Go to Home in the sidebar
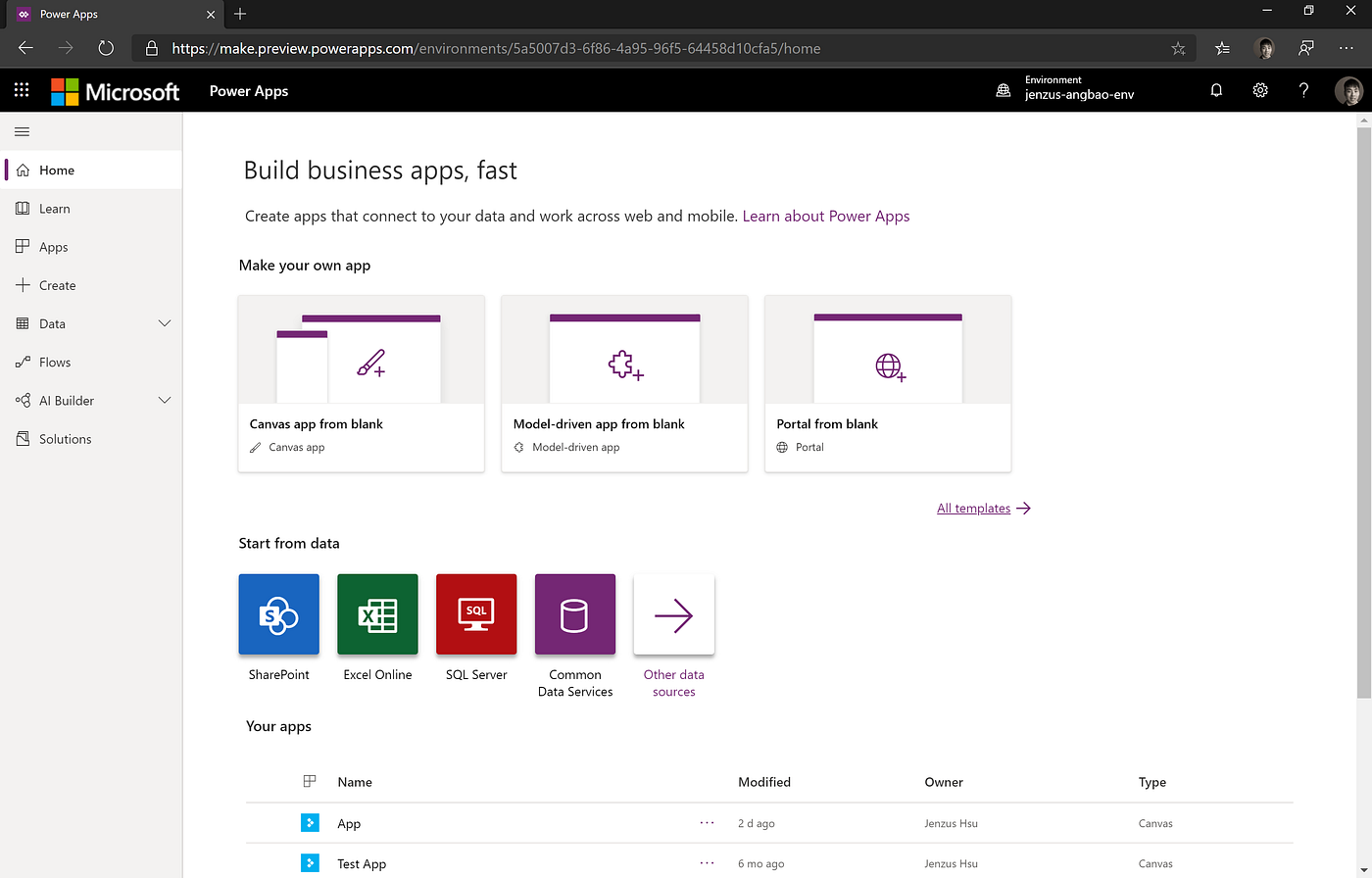The width and height of the screenshot is (1372, 878). coord(91,170)
